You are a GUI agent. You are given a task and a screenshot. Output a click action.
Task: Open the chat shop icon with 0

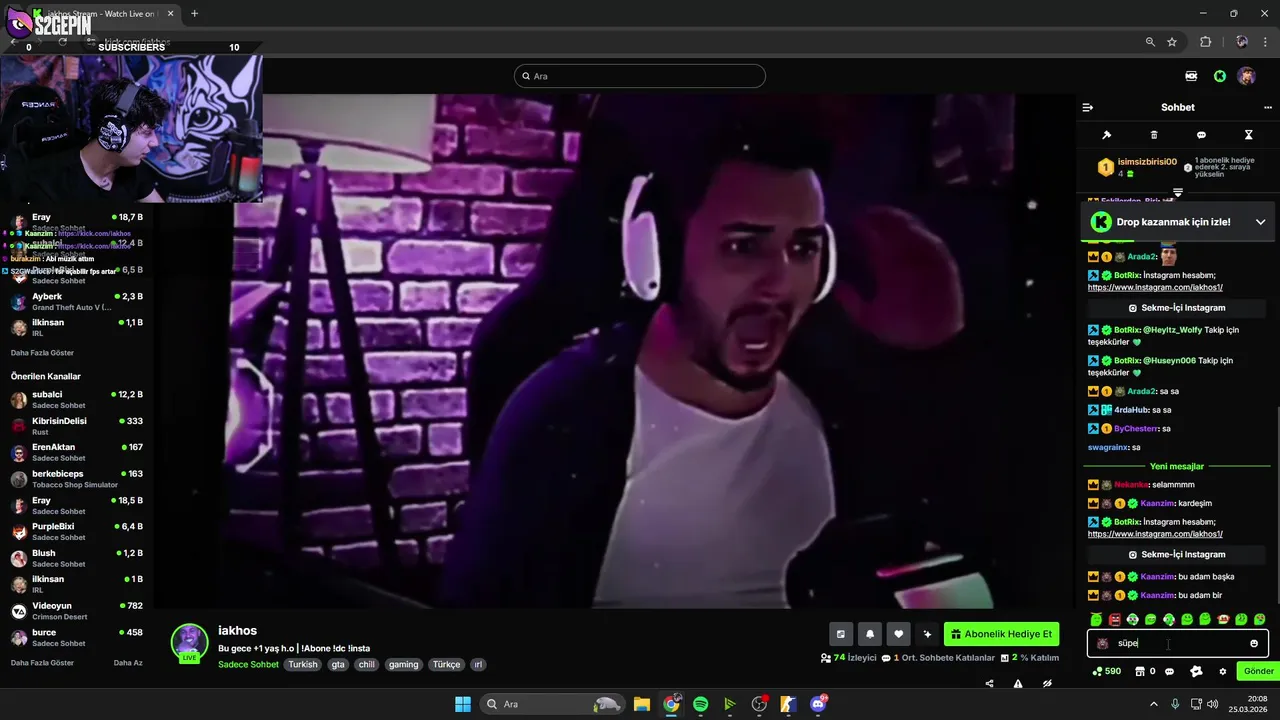(x=1146, y=671)
